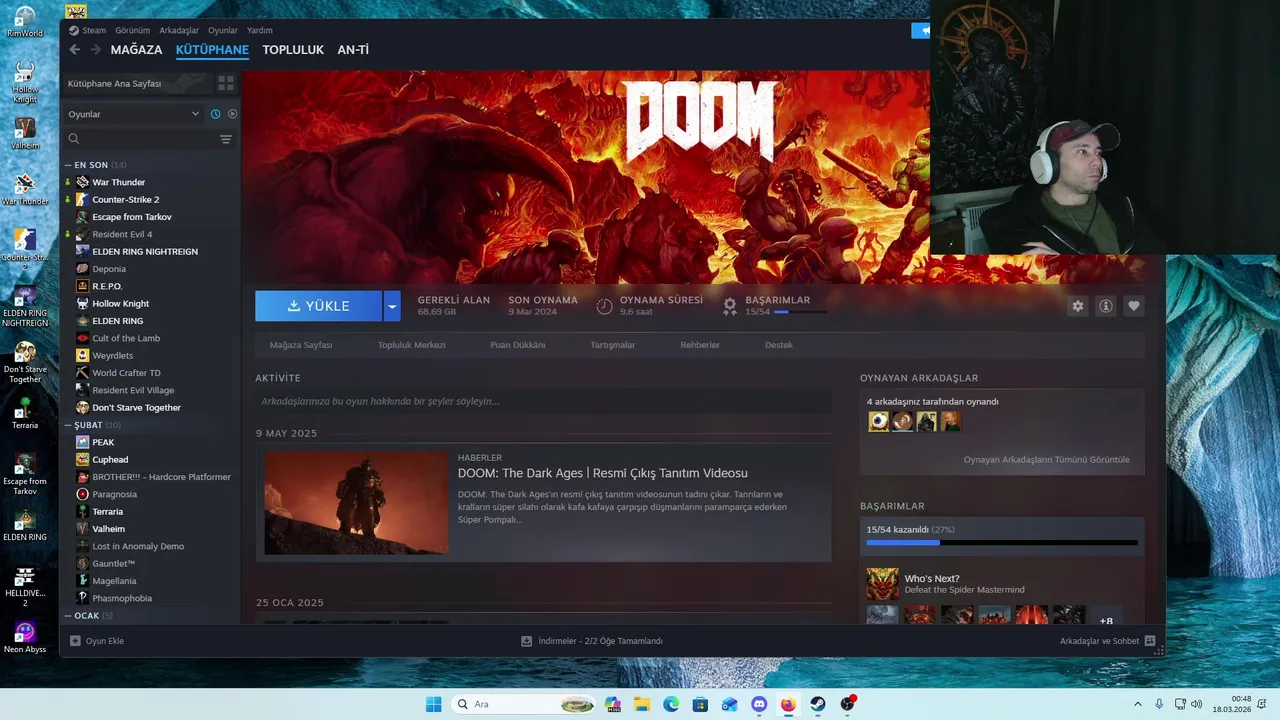Screen dimensions: 1280x720
Task: Go back with the left arrow
Action: 74,50
